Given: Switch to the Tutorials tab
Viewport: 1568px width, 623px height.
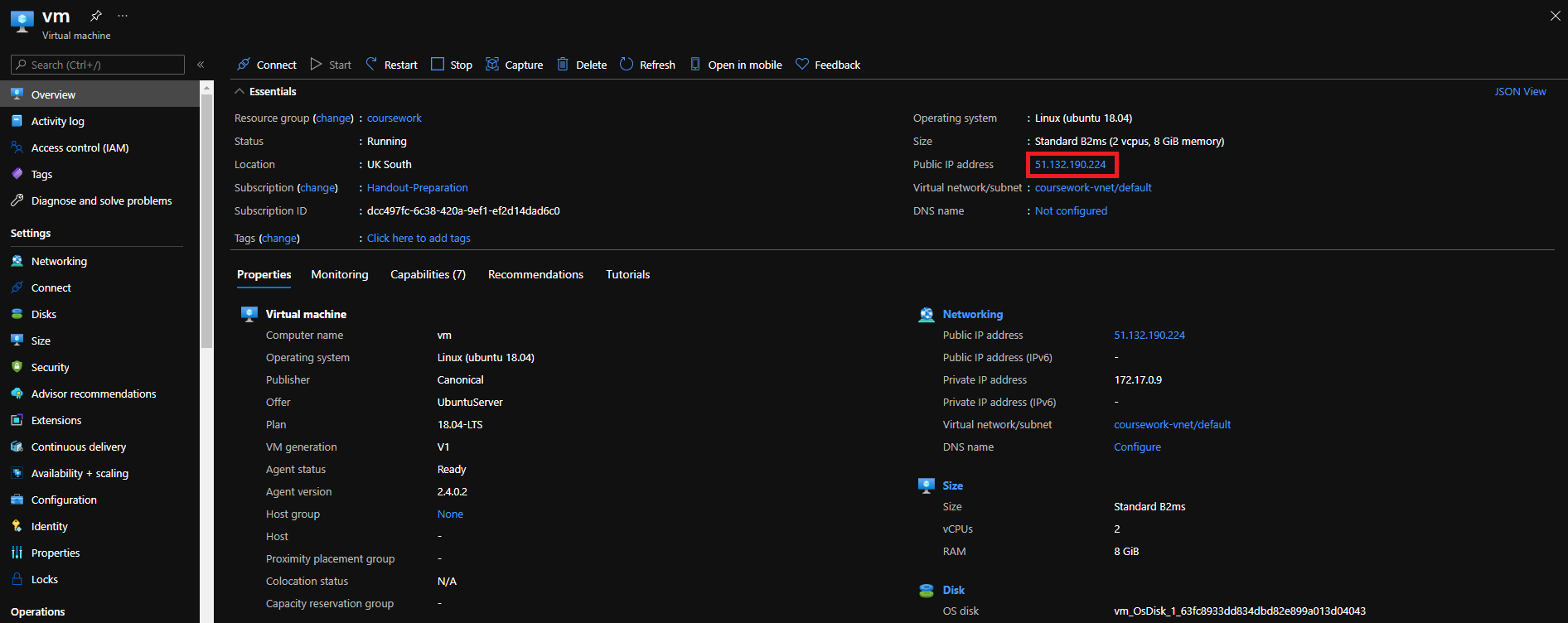Looking at the screenshot, I should [x=627, y=275].
